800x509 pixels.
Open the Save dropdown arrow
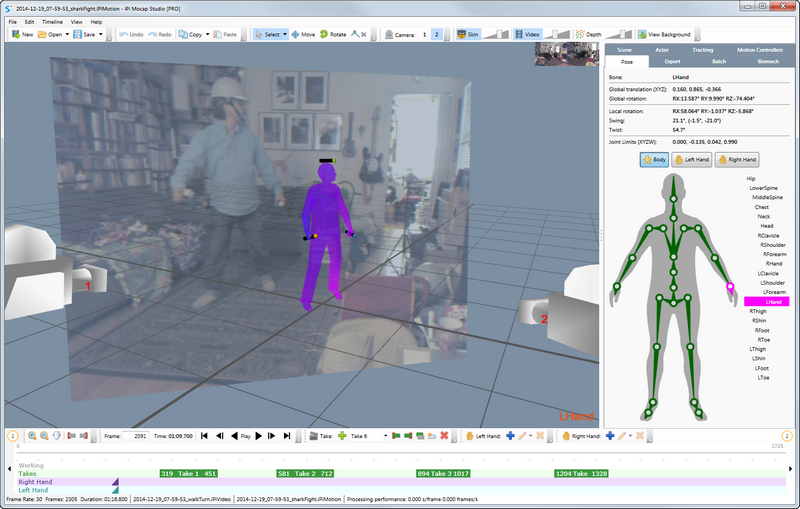coord(101,34)
